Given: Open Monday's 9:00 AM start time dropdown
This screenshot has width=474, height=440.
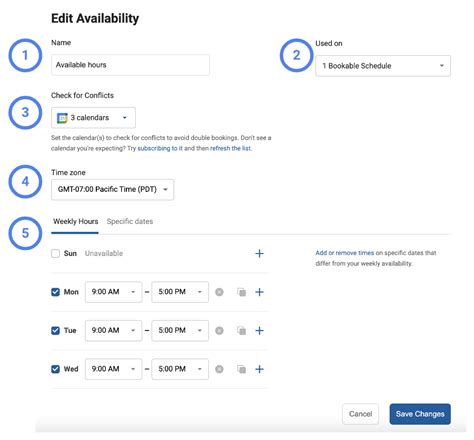Looking at the screenshot, I should click(113, 292).
